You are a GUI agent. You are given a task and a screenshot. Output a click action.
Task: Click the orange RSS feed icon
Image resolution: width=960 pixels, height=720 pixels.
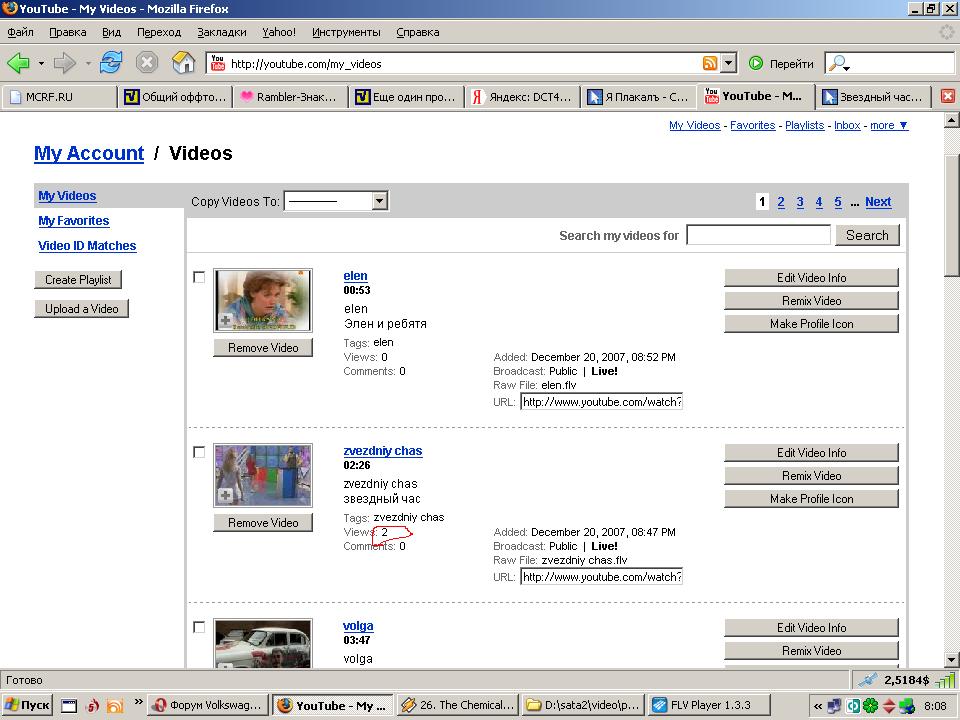click(710, 63)
